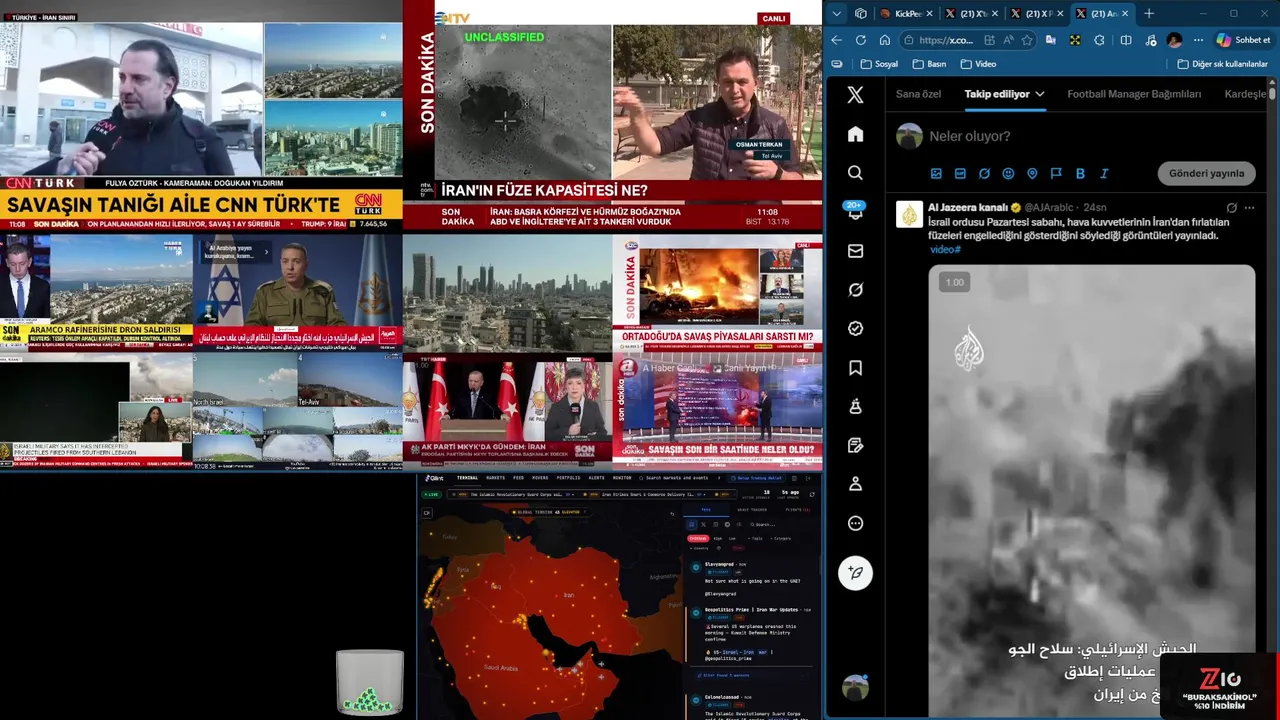Screen dimensions: 1280x720
Task: Open Grok icon in X sidebar
Action: (x=855, y=290)
